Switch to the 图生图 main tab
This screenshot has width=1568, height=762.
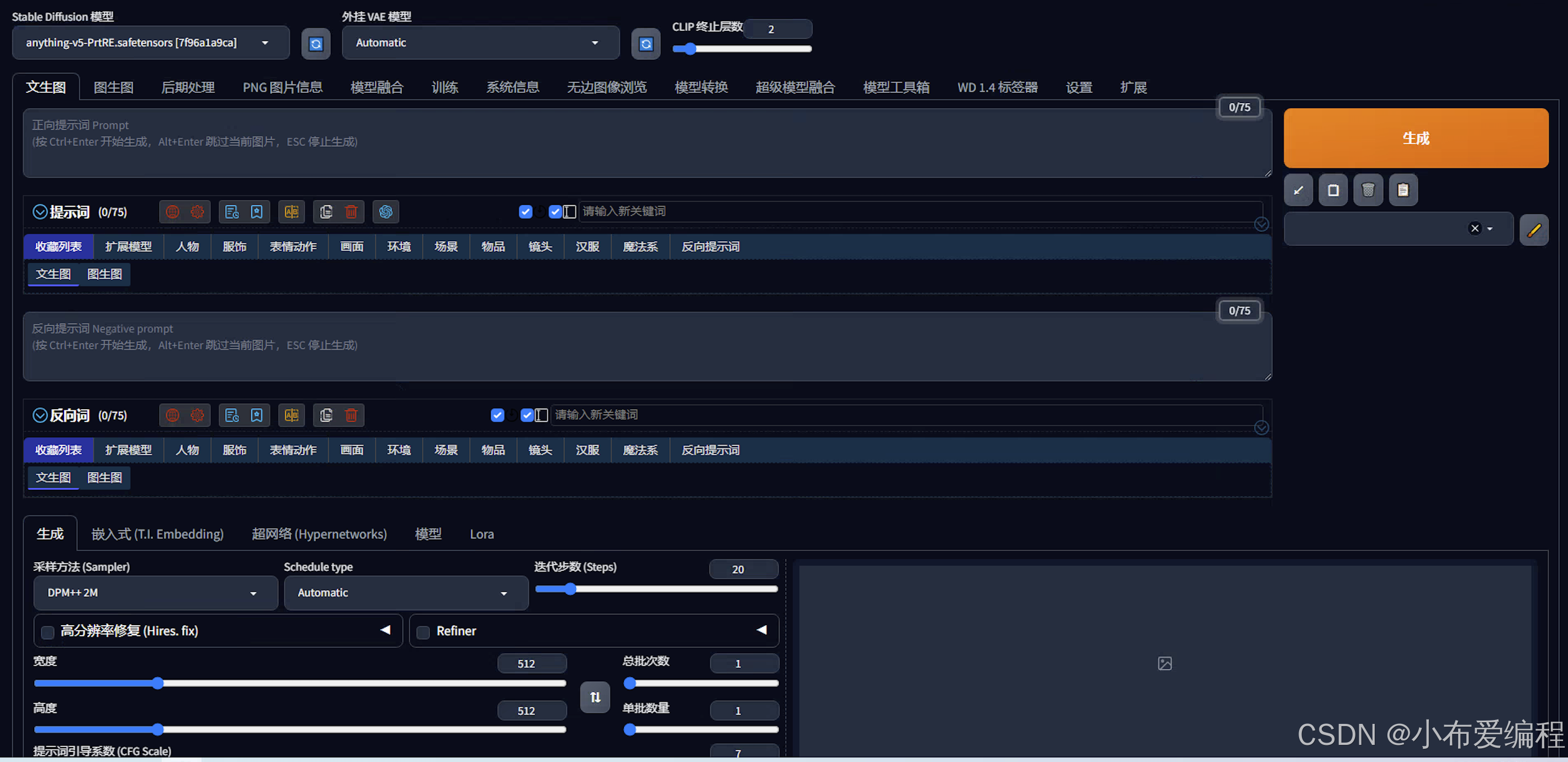113,88
